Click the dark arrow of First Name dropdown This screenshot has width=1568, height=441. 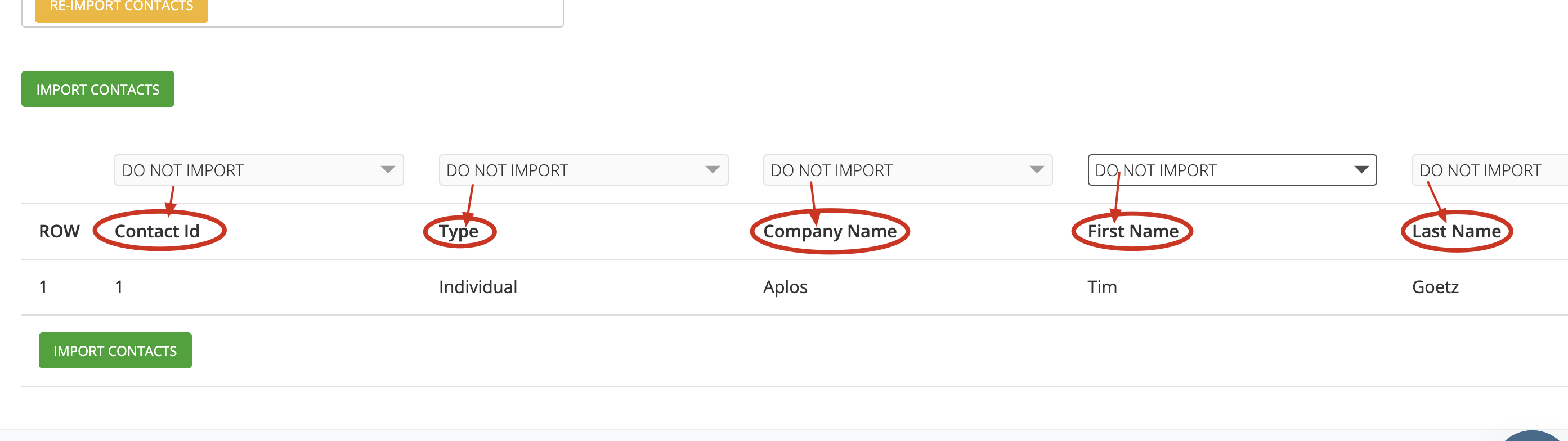tap(1361, 170)
